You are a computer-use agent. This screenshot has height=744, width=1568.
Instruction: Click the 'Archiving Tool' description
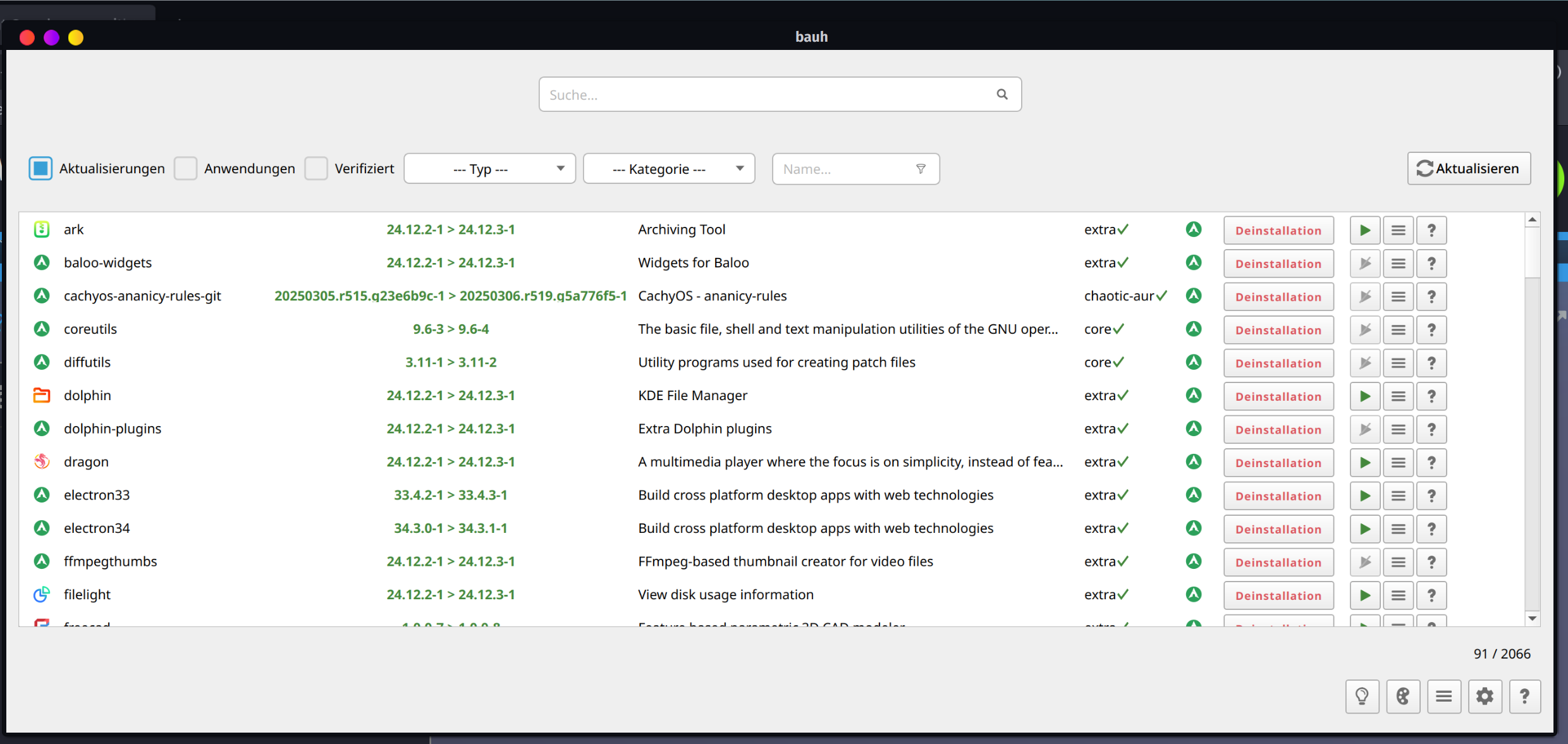click(682, 229)
